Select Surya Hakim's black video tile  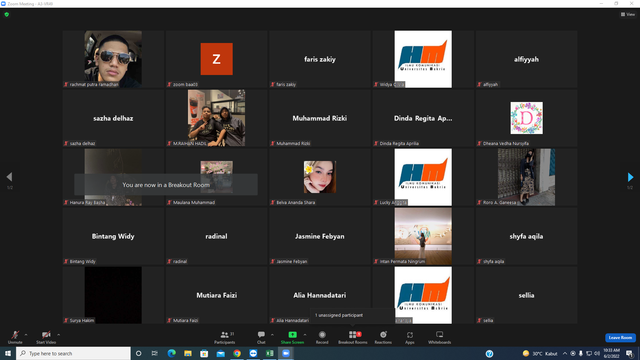click(x=113, y=295)
